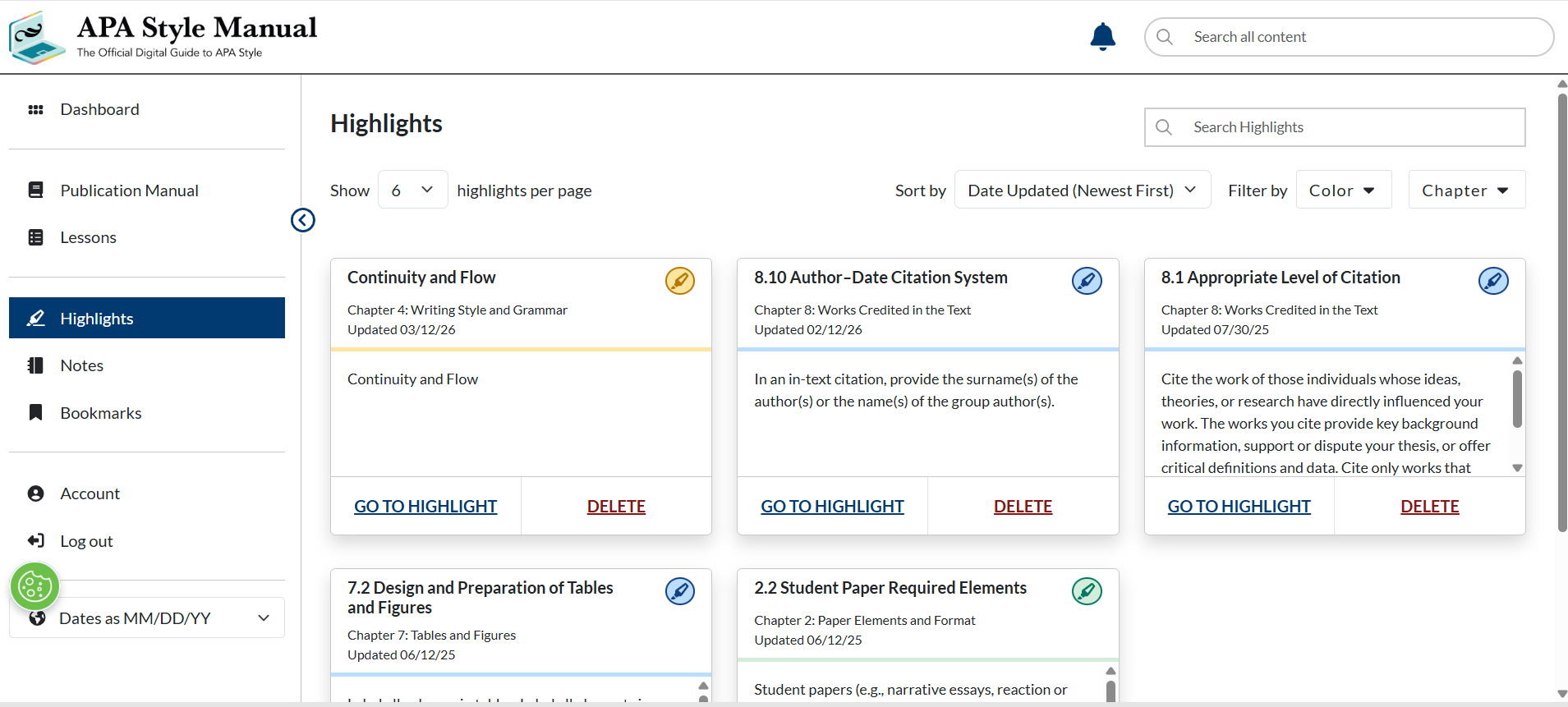Delete the 8.1 Appropriate Level of Citation highlight
The height and width of the screenshot is (707, 1568).
pos(1430,507)
